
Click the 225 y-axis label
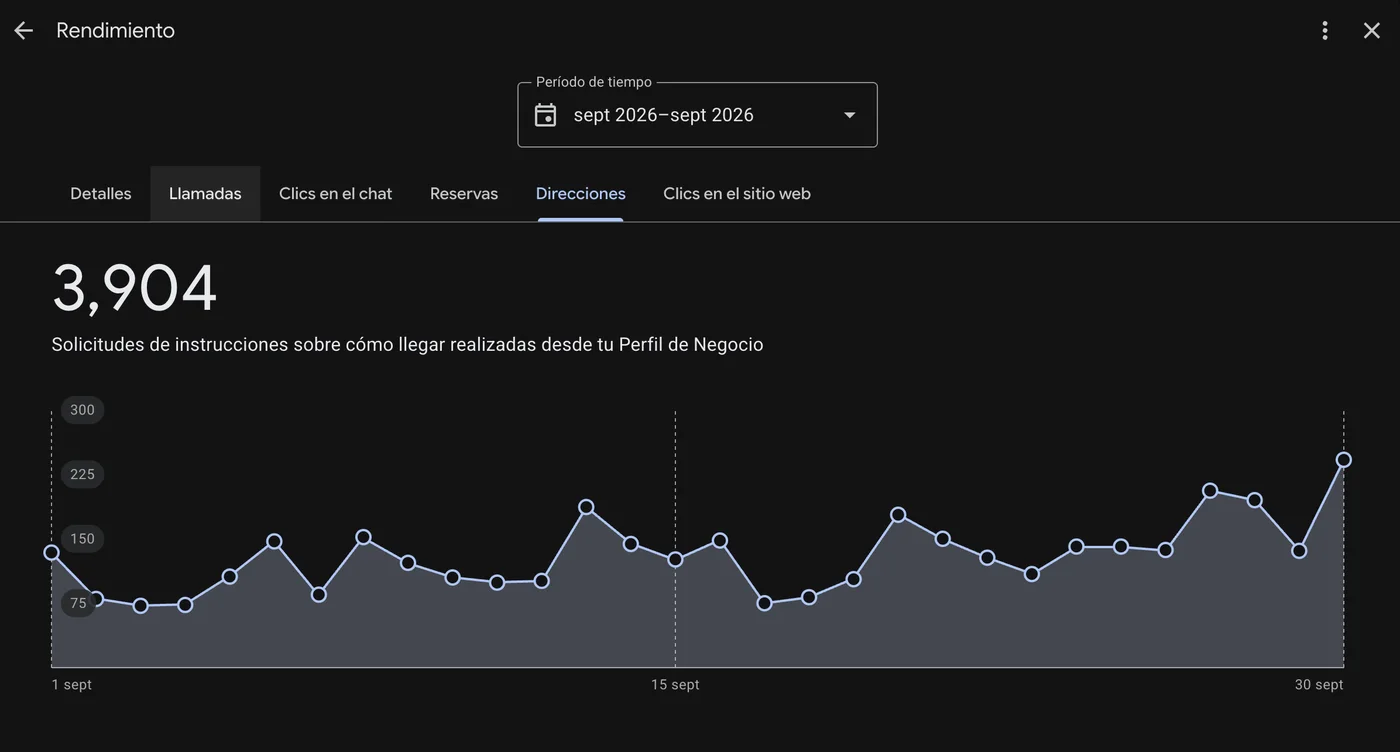coord(83,474)
